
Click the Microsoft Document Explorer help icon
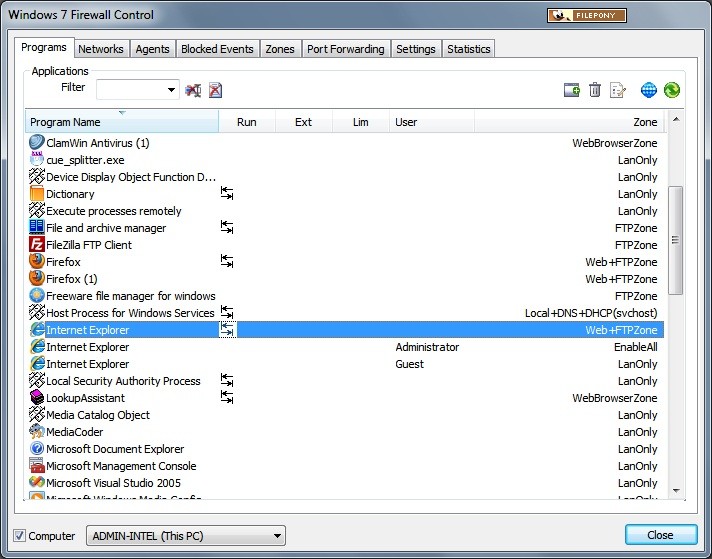(37, 449)
